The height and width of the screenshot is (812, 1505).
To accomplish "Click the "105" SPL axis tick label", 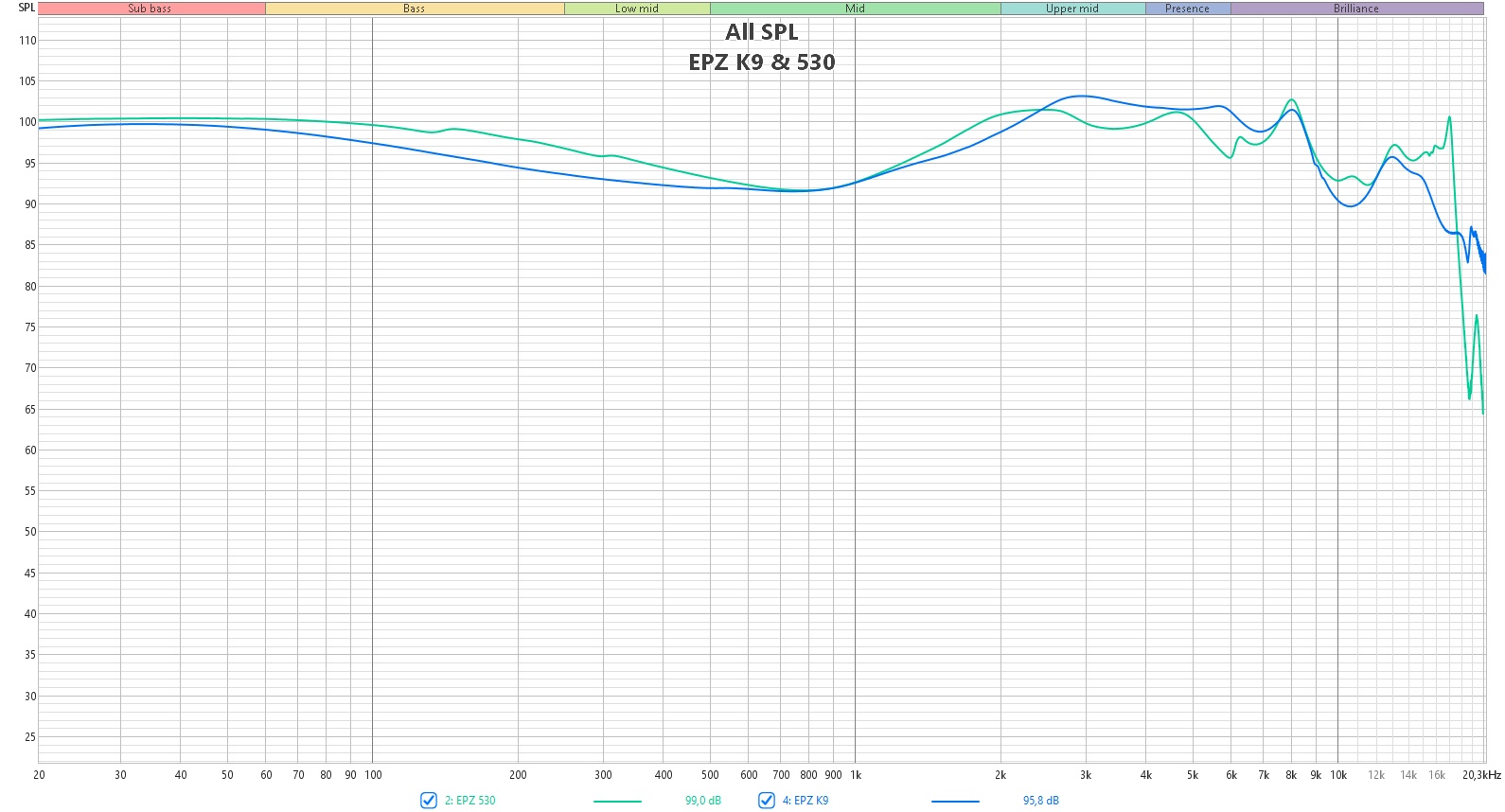I will coord(27,81).
